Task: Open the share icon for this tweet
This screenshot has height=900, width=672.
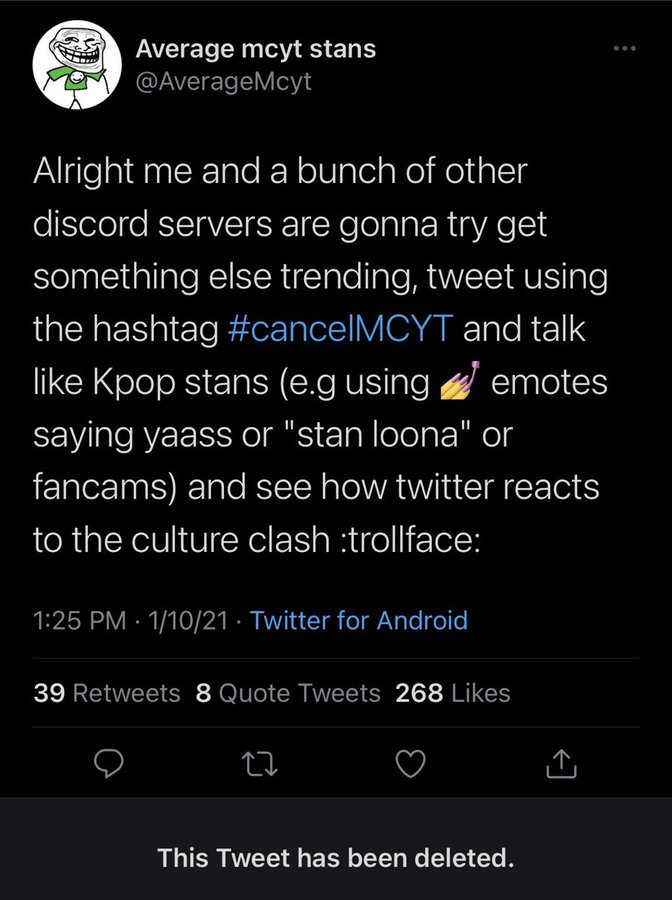Action: tap(563, 765)
